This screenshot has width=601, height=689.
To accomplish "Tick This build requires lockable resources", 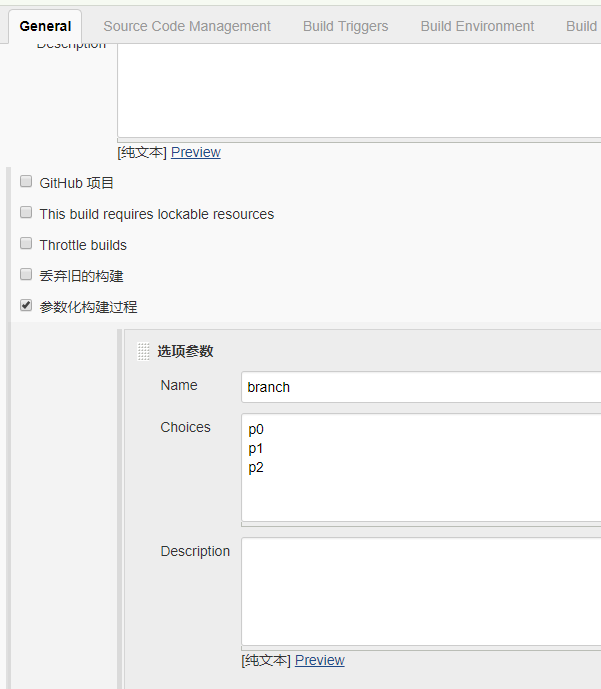I will point(26,213).
